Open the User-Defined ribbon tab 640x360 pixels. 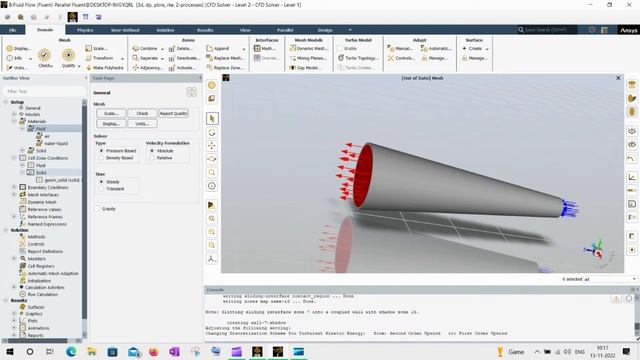click(x=125, y=30)
